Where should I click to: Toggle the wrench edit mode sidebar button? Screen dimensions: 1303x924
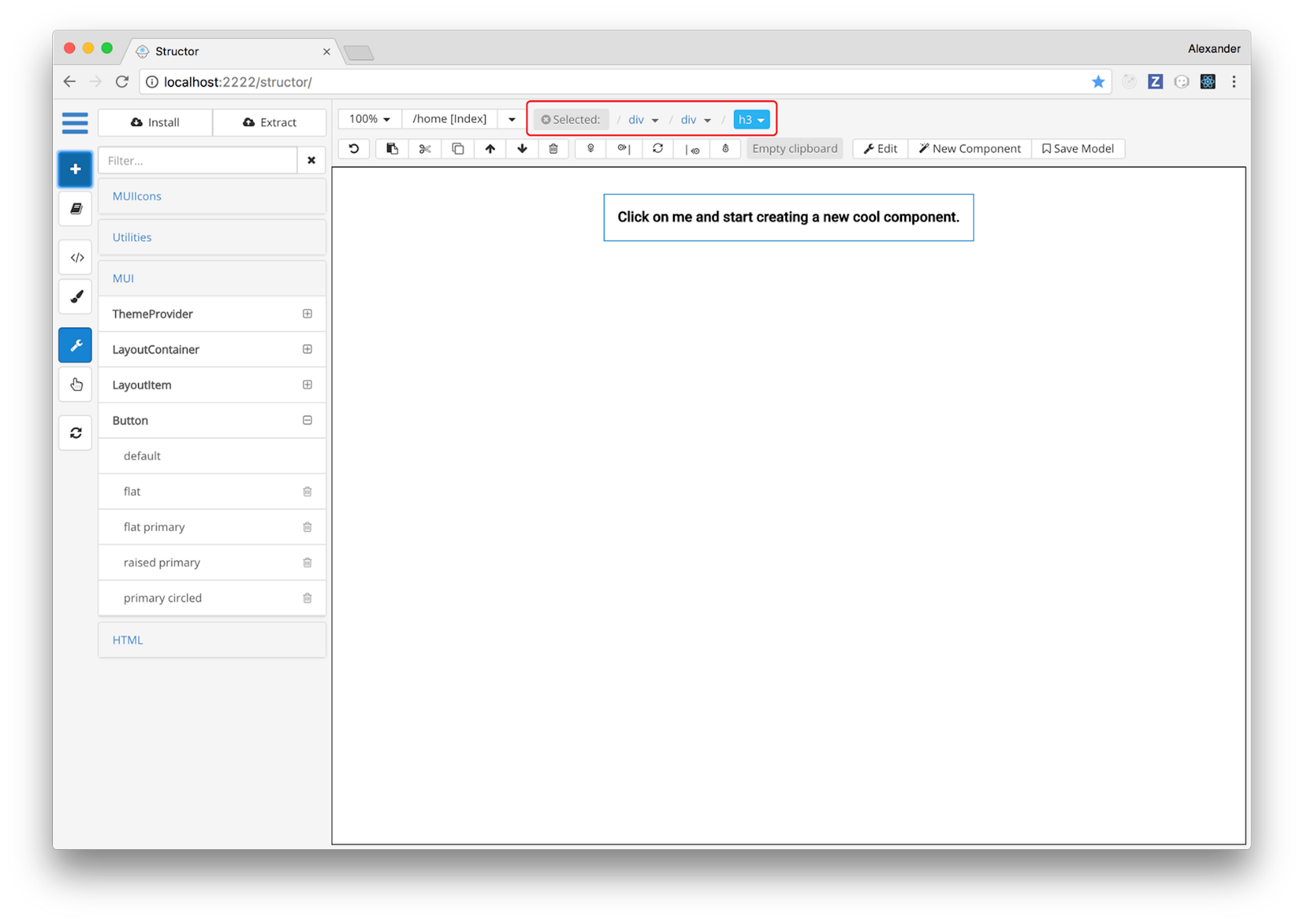pos(76,345)
